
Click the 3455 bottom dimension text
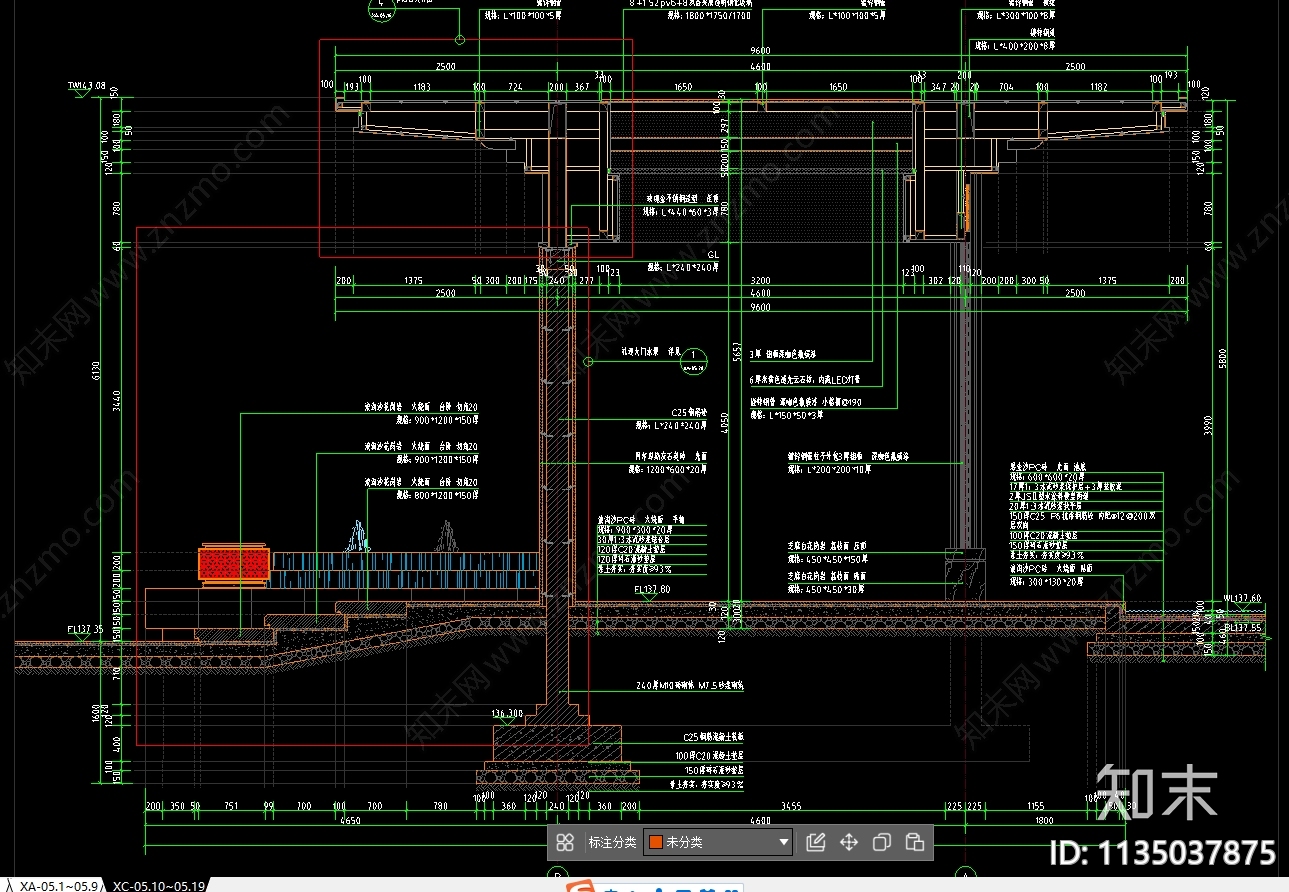click(791, 805)
